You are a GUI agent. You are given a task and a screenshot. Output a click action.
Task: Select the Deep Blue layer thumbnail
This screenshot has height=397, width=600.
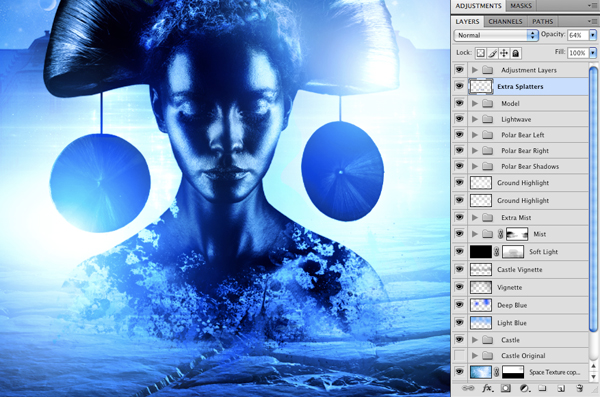481,305
